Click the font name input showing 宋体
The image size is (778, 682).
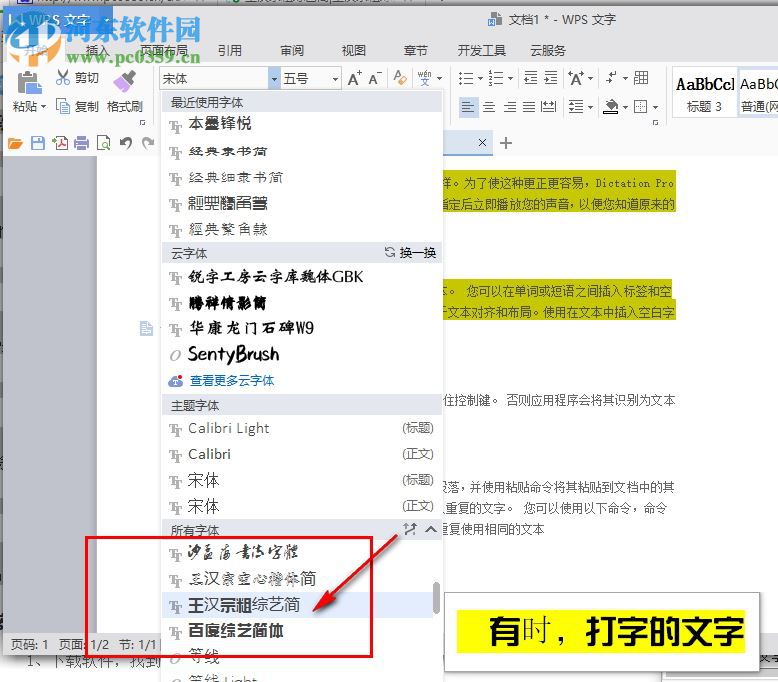tap(214, 78)
